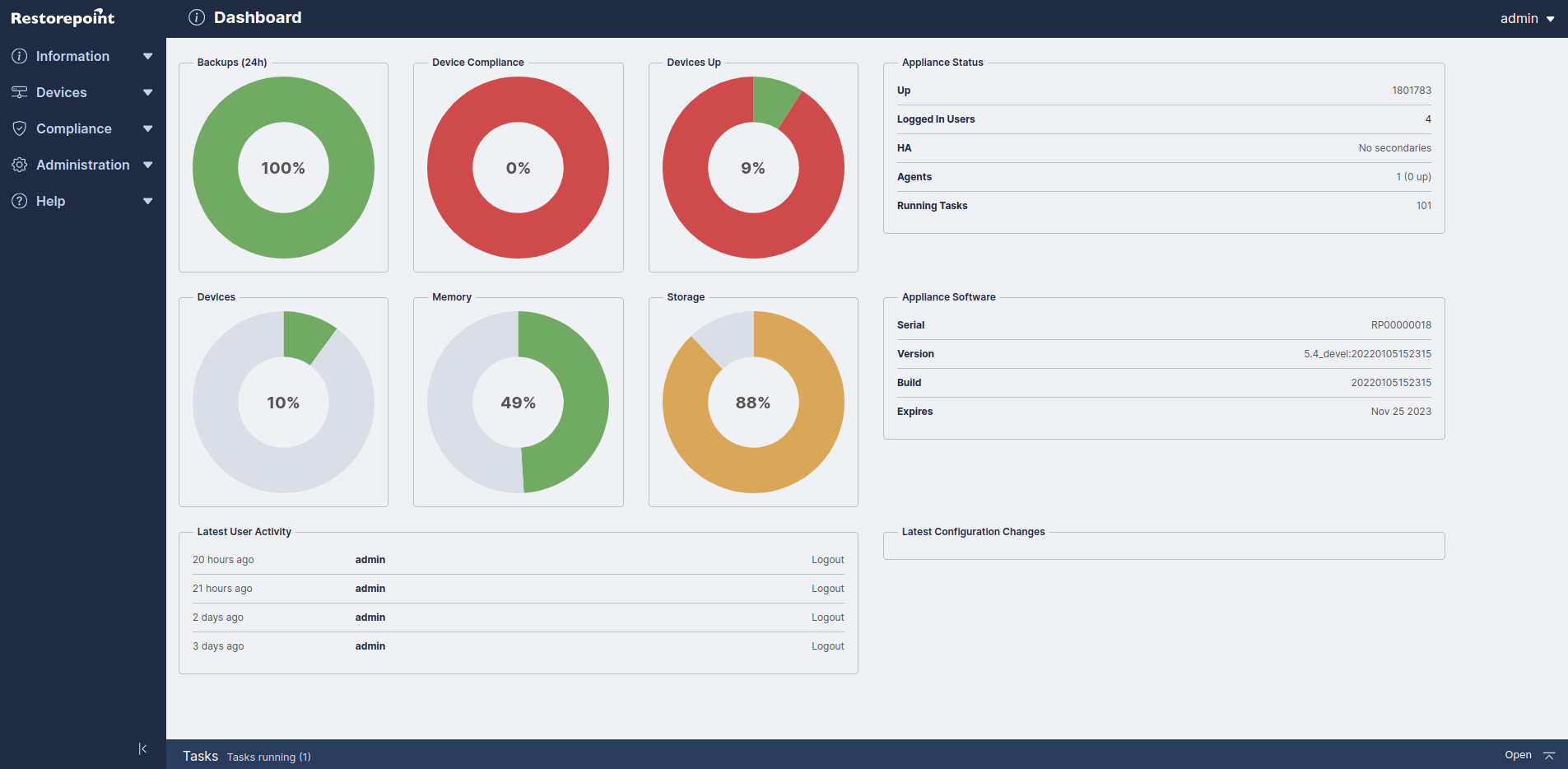This screenshot has width=1568, height=769.
Task: Click the red Device Compliance donut ring
Action: click(x=450, y=168)
